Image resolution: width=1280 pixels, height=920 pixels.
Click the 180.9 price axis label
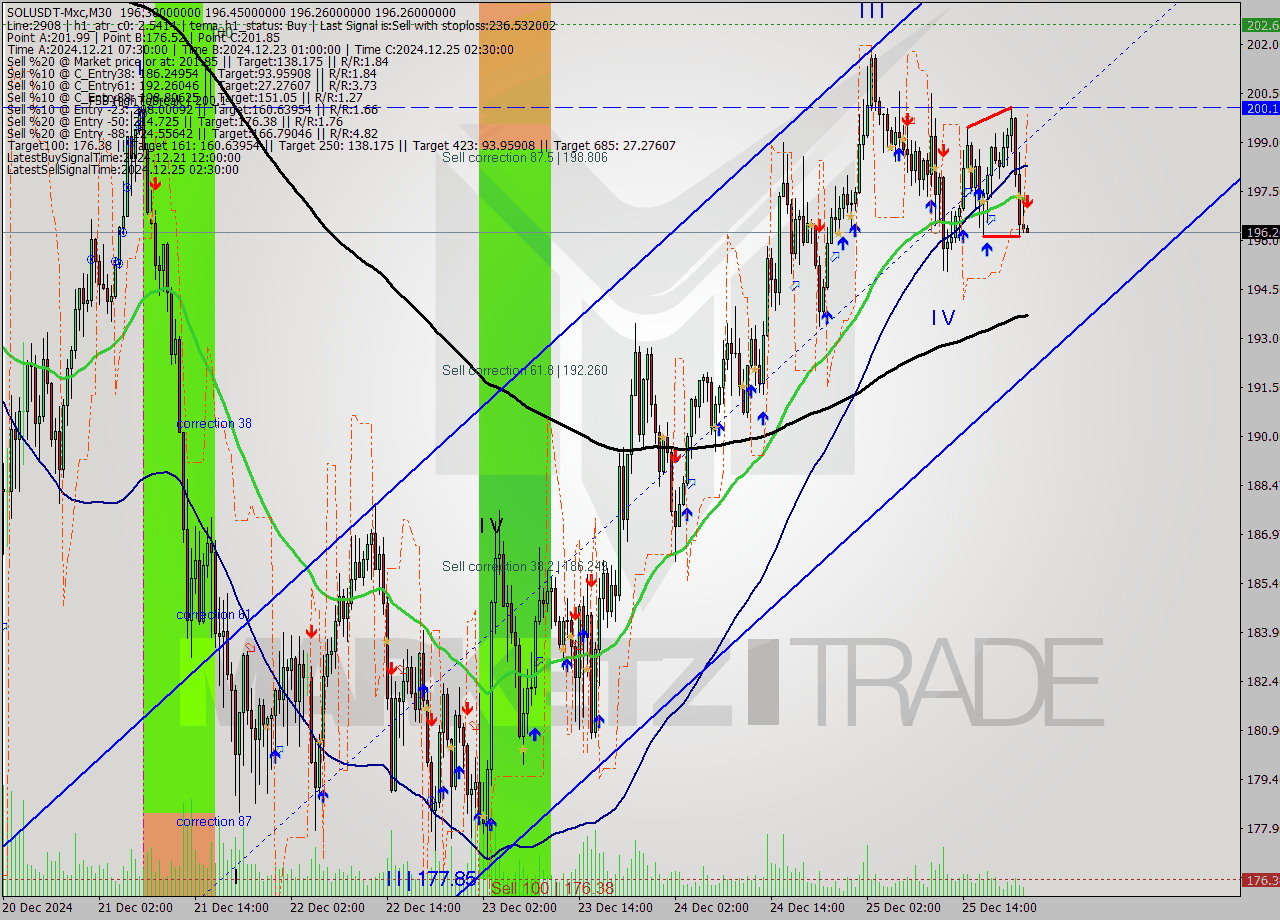click(1261, 730)
